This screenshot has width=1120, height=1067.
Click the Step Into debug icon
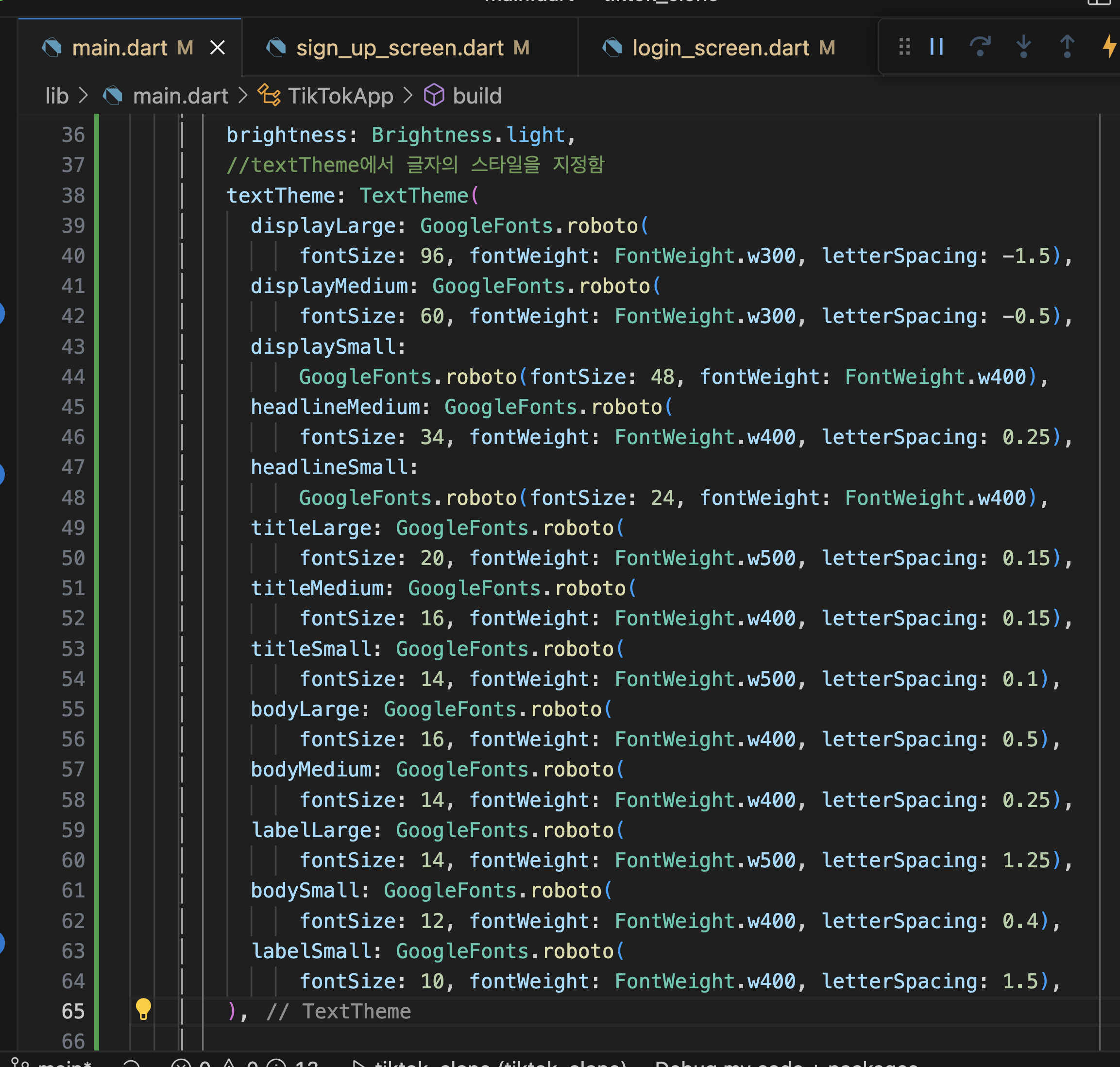tap(1023, 47)
